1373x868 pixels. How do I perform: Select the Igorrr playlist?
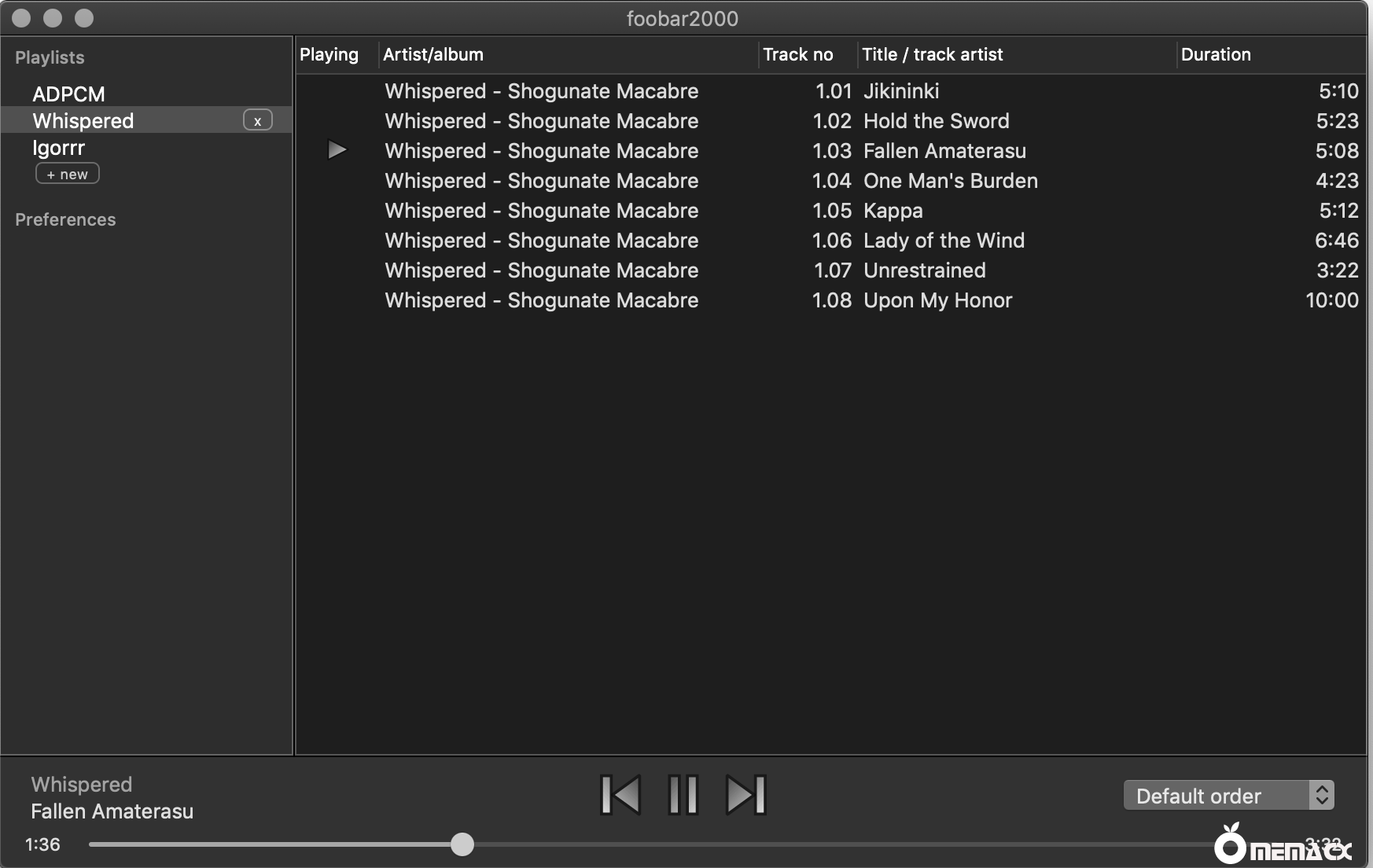[x=58, y=148]
